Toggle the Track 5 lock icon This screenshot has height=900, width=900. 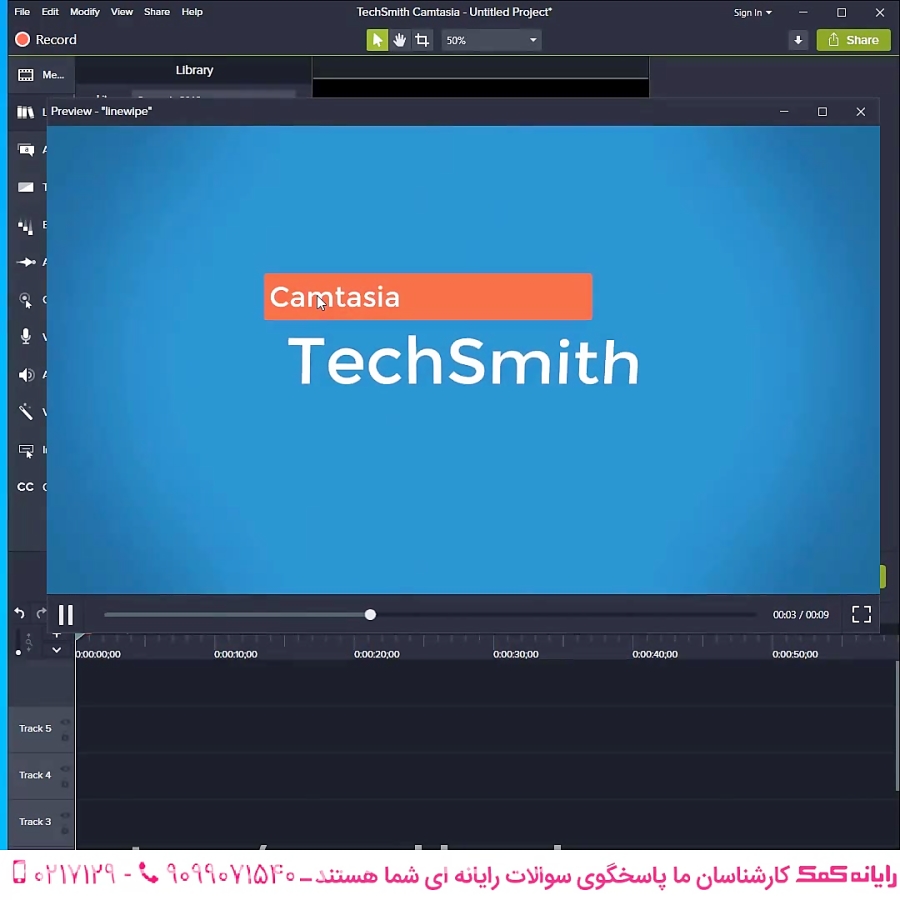pos(65,737)
